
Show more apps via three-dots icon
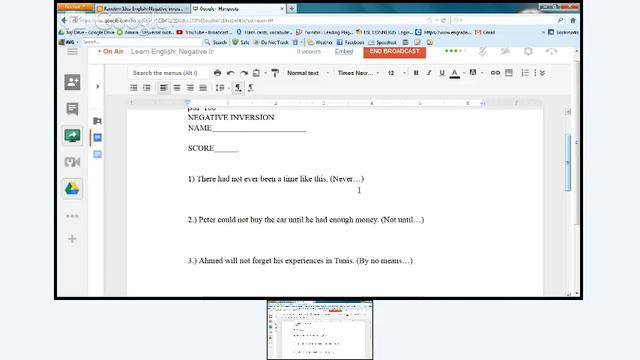click(72, 216)
